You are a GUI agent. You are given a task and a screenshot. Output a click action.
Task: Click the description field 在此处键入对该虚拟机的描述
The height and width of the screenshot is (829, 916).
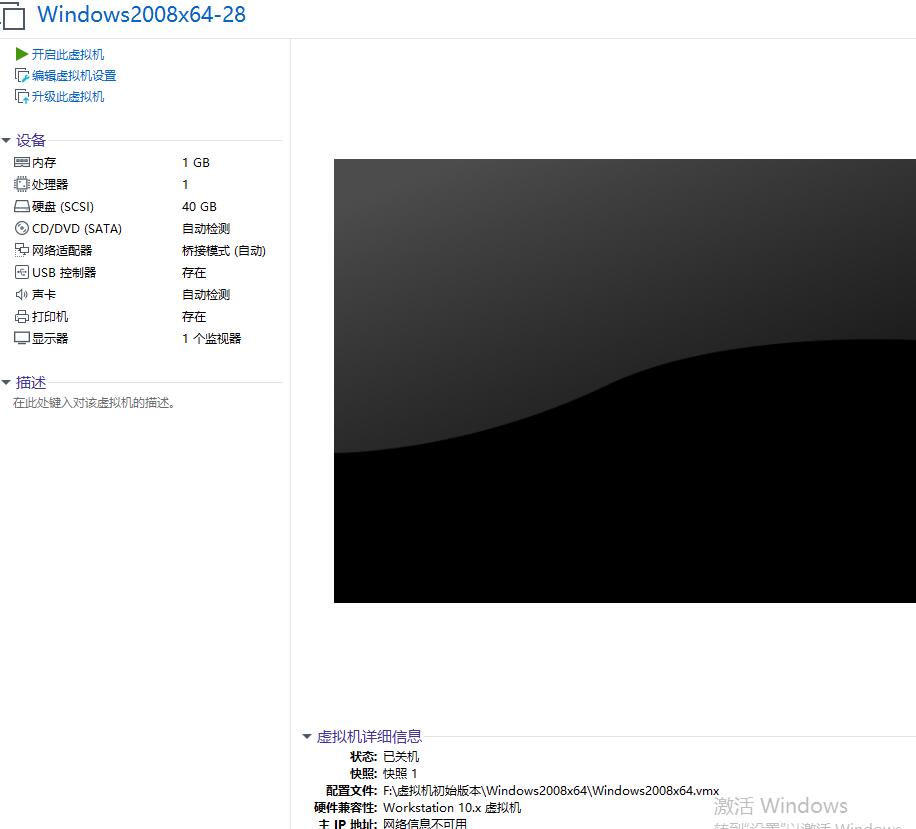(94, 403)
